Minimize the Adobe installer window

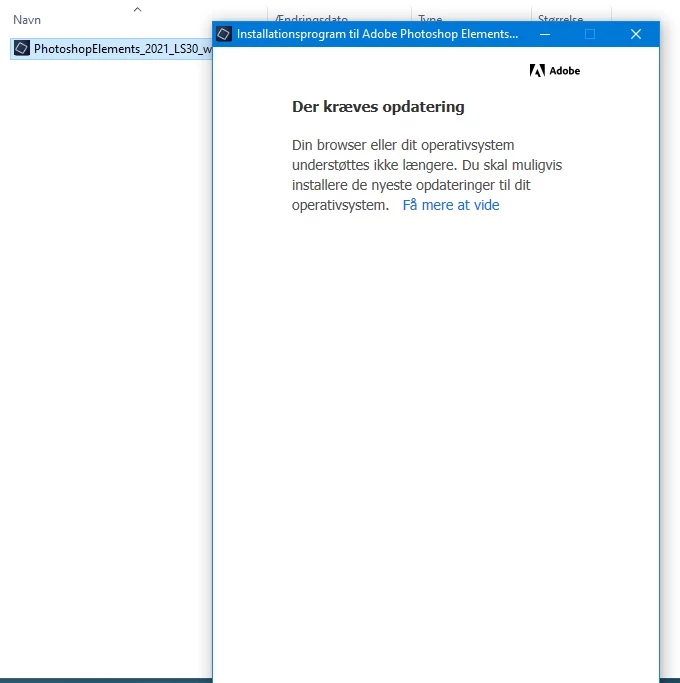(545, 34)
